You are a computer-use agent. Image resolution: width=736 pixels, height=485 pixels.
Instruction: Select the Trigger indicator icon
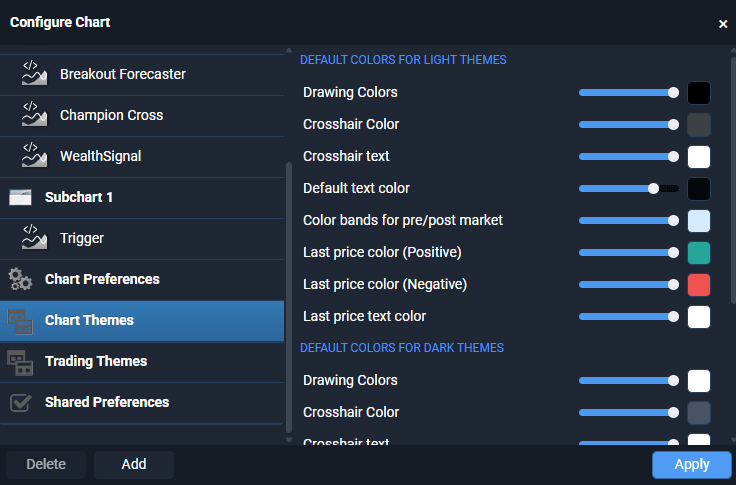[34, 238]
